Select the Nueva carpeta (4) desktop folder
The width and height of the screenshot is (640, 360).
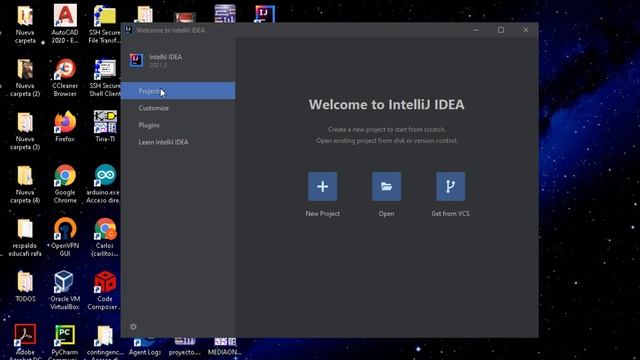25,184
